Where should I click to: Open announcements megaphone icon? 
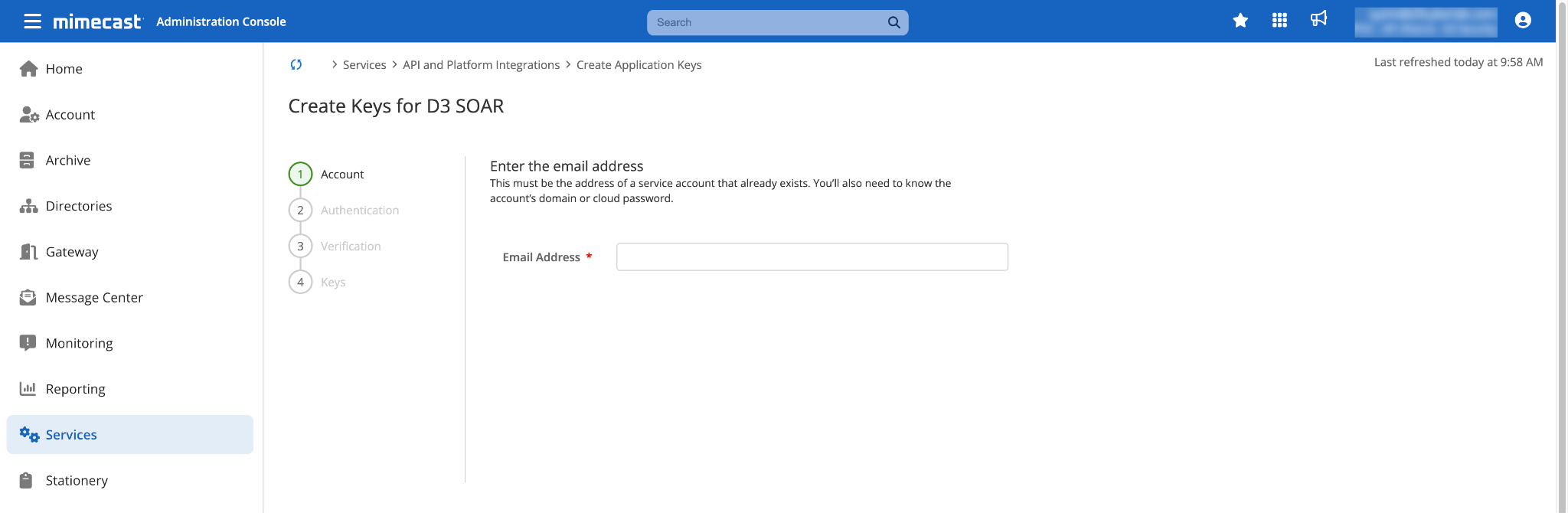(1318, 19)
